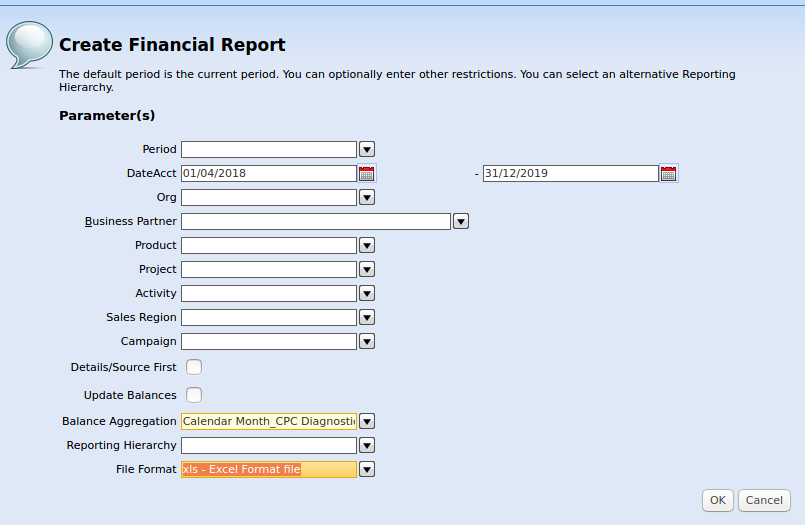
Task: Focus the Business Partner input field
Action: coord(316,222)
